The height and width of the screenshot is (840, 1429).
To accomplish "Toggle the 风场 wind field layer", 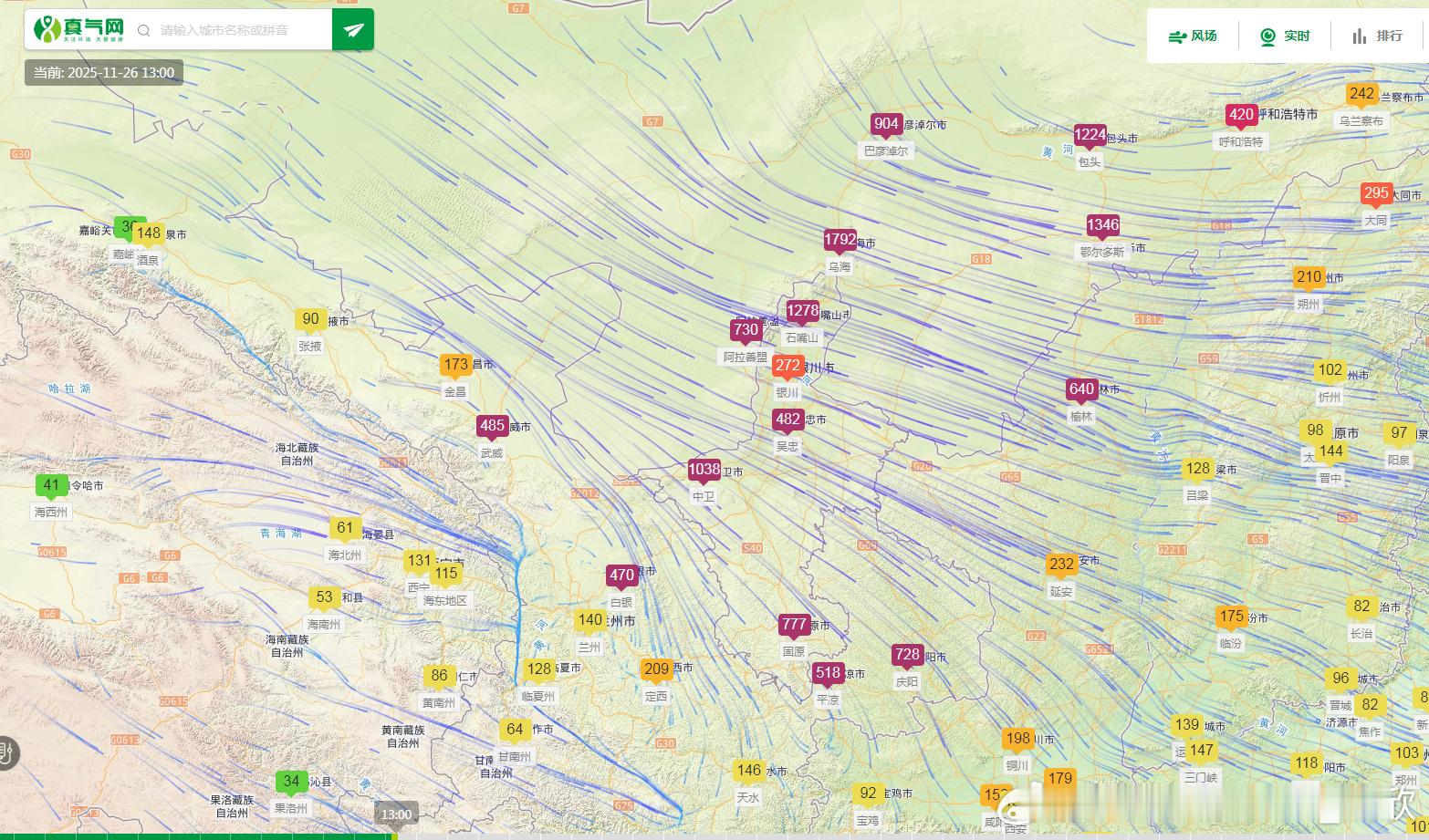I will [x=1193, y=36].
